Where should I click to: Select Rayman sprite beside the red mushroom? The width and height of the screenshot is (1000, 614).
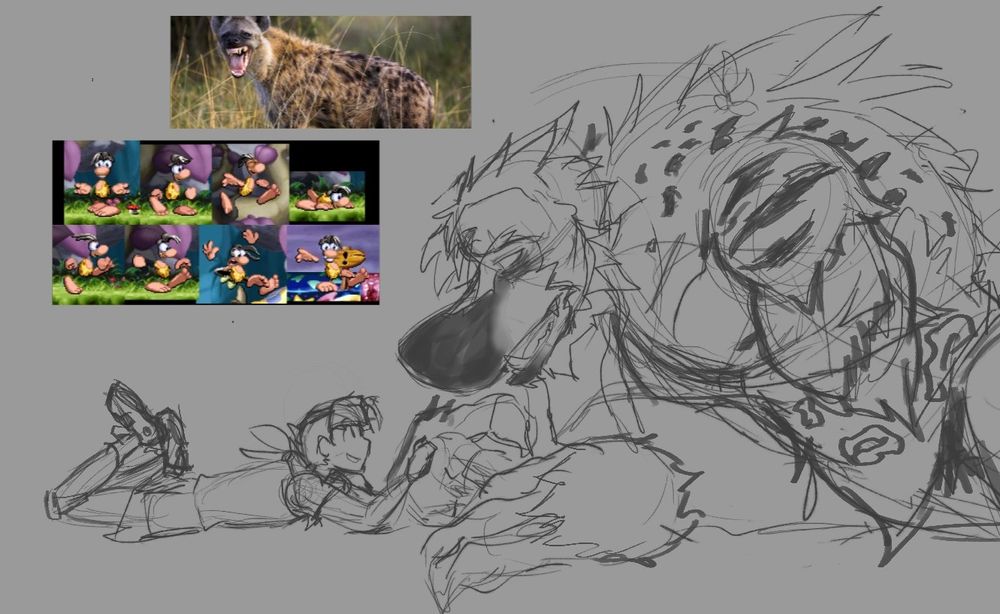(x=102, y=182)
